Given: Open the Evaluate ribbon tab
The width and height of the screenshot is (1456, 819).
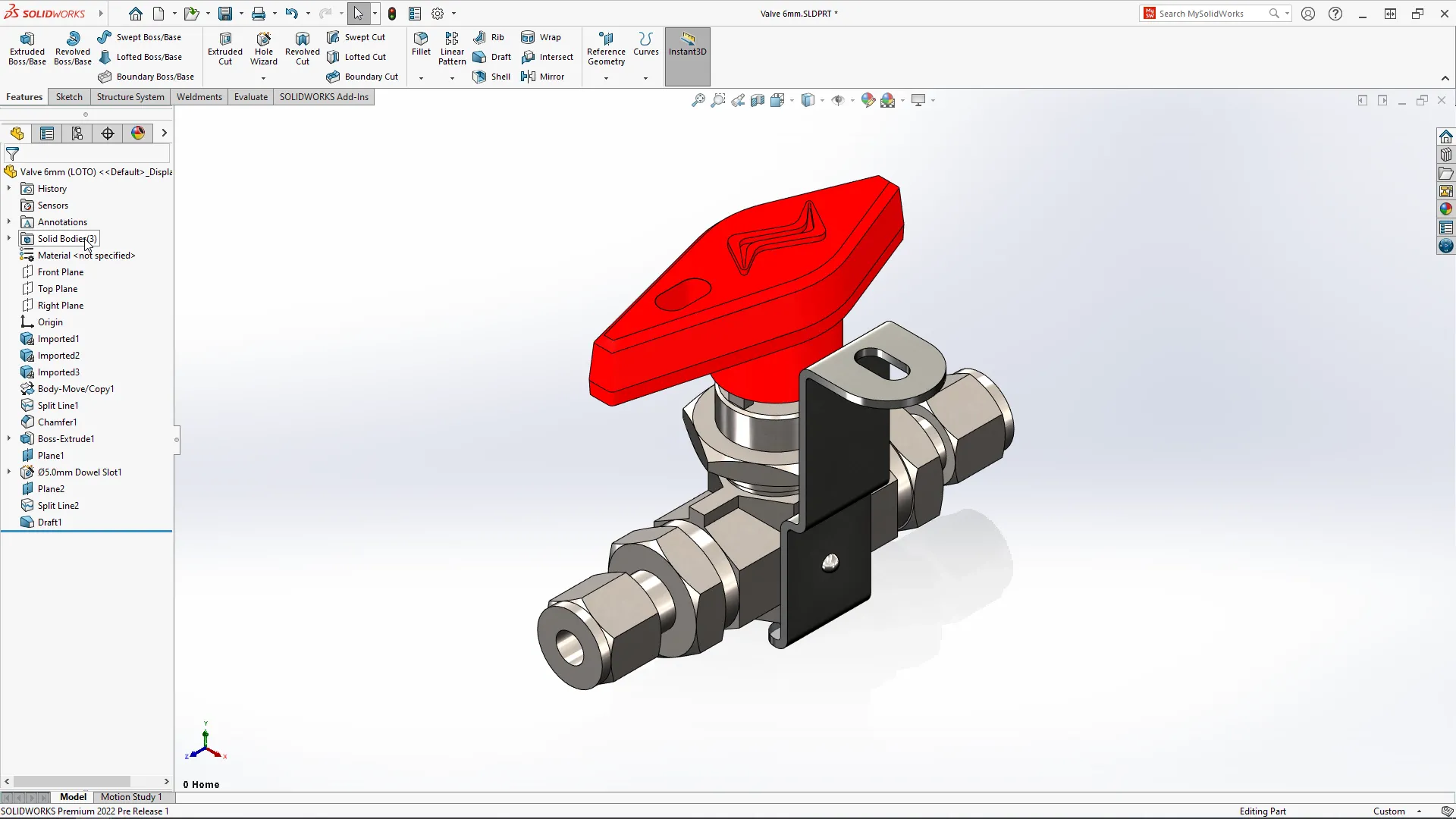Looking at the screenshot, I should coord(250,97).
